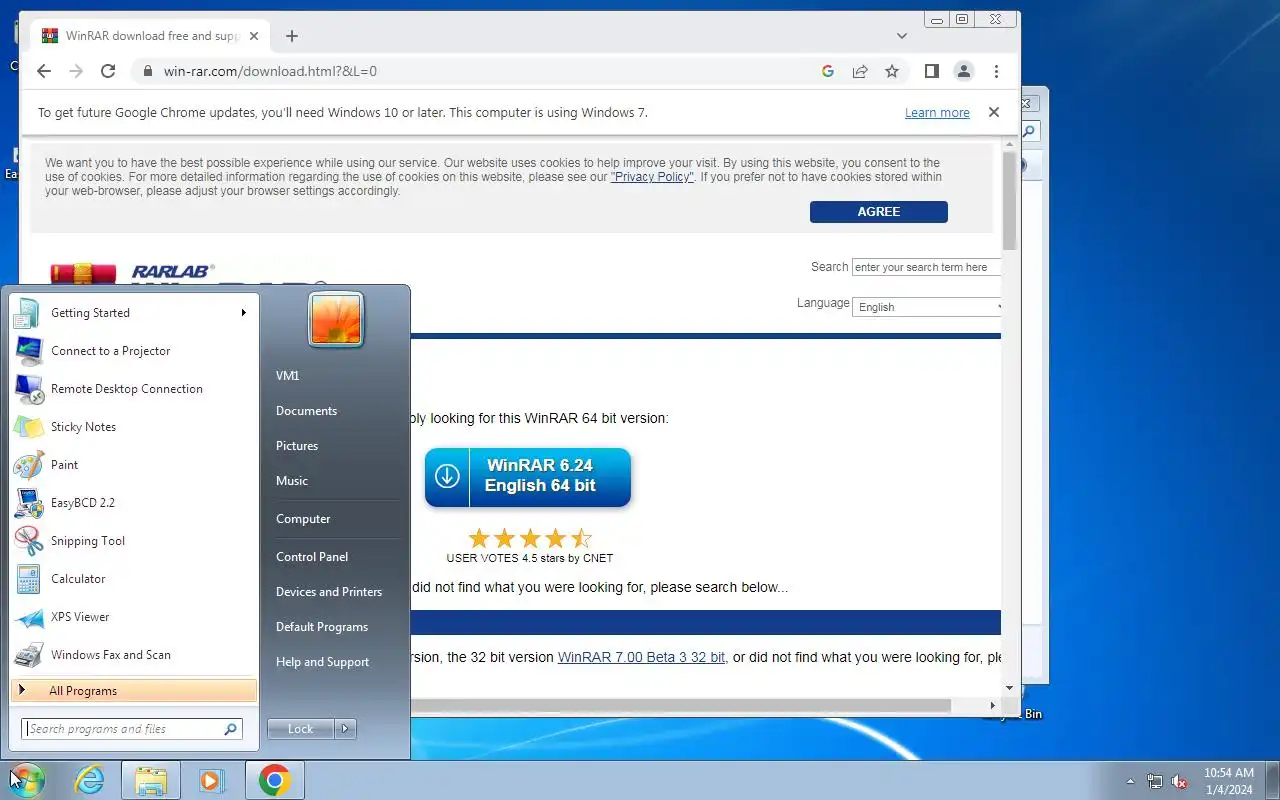1280x800 pixels.
Task: Click the volume icon in system tray
Action: tap(1180, 781)
